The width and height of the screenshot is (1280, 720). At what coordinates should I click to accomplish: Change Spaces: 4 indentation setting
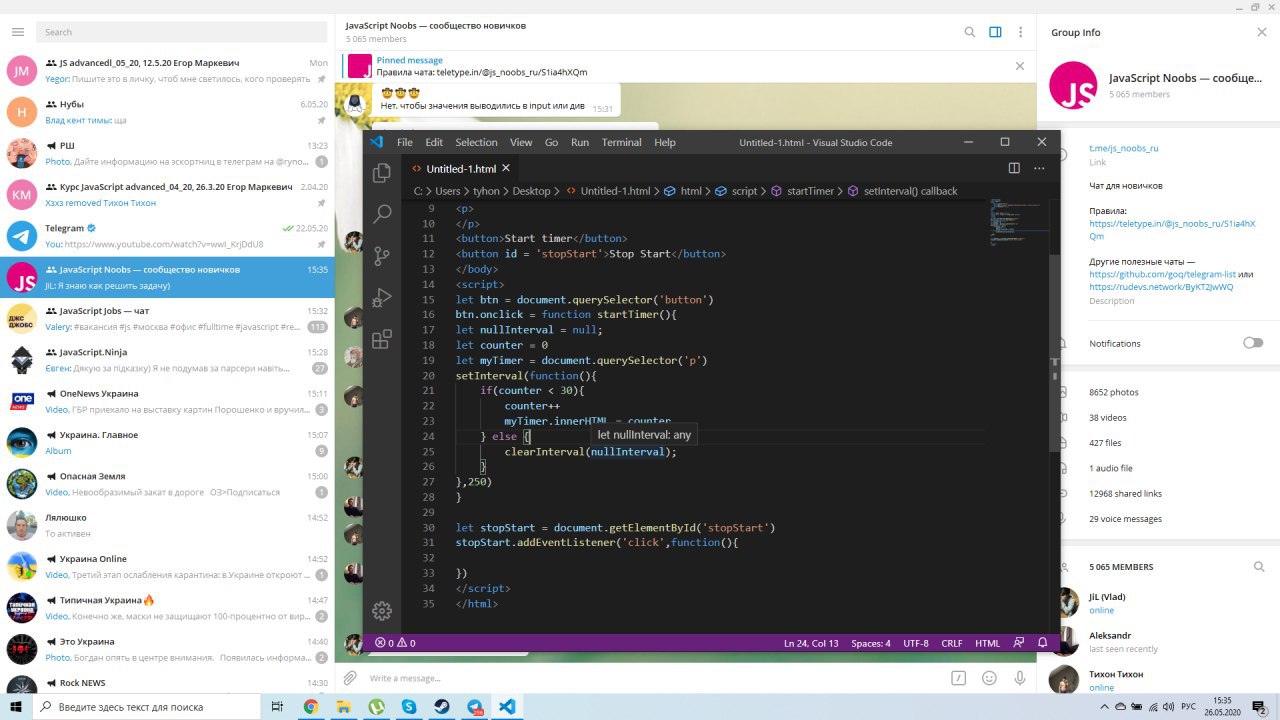pos(870,643)
